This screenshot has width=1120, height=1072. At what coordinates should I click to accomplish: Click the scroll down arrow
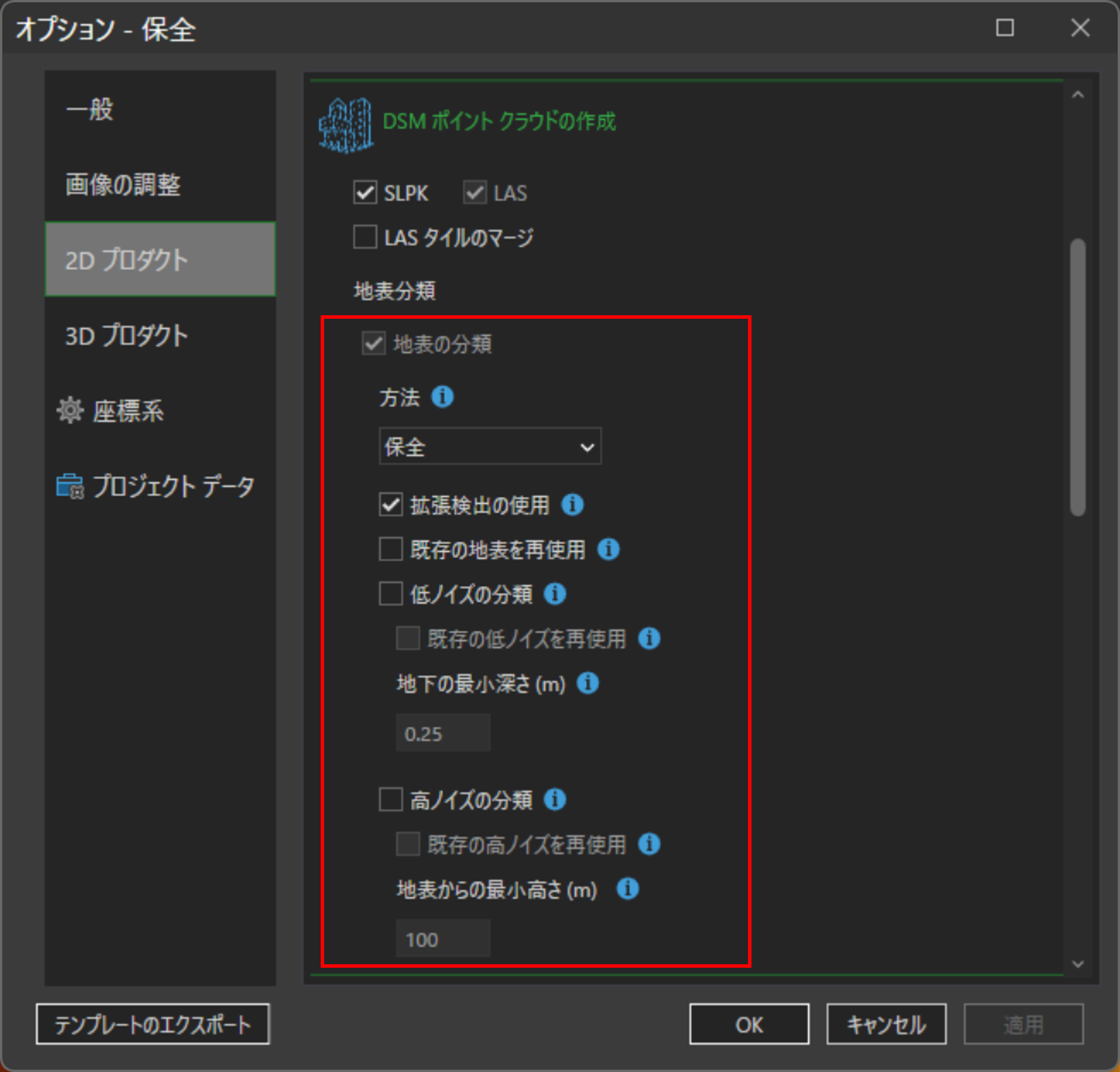pos(1077,964)
